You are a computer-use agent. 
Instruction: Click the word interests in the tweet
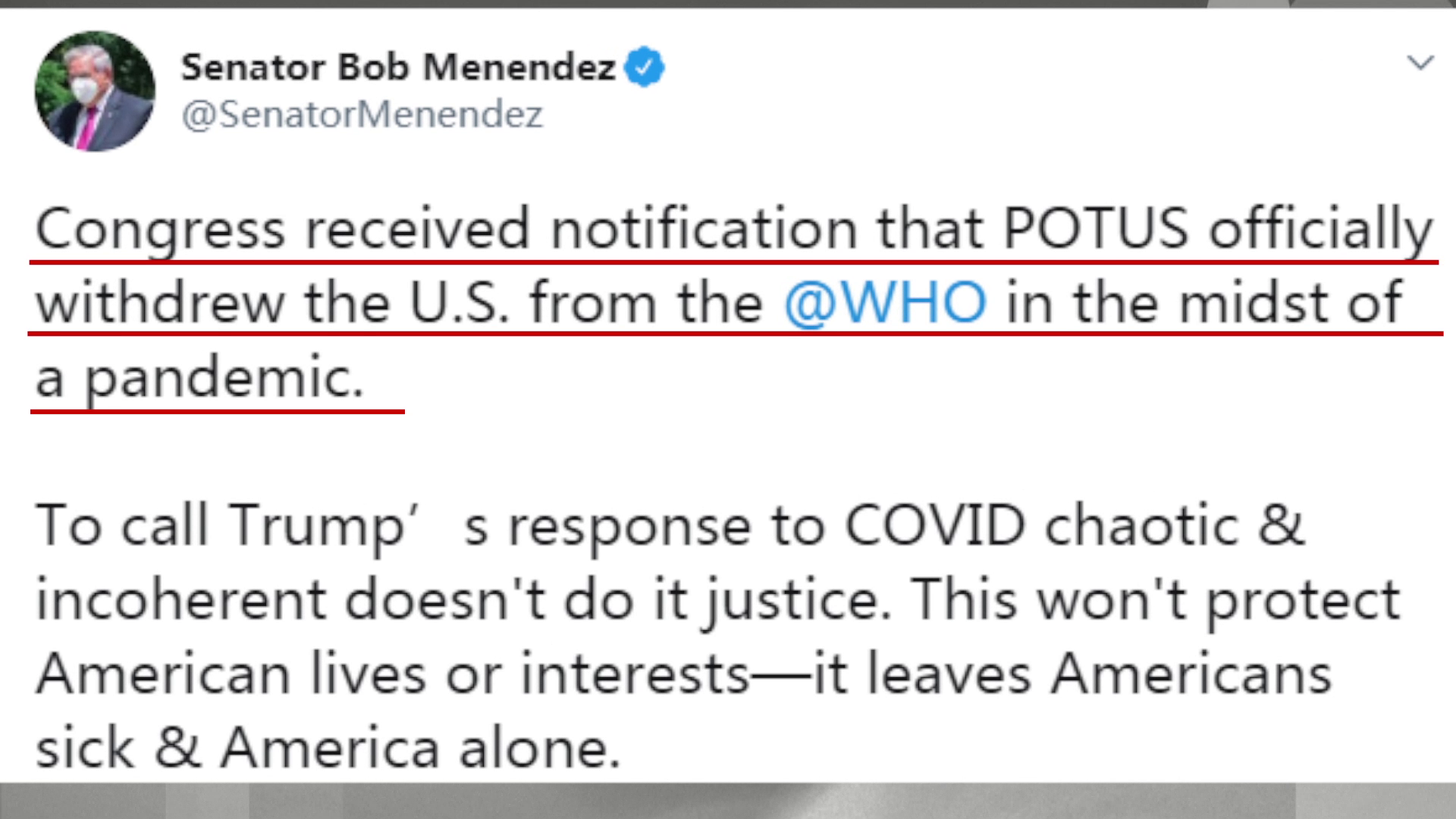coord(635,674)
